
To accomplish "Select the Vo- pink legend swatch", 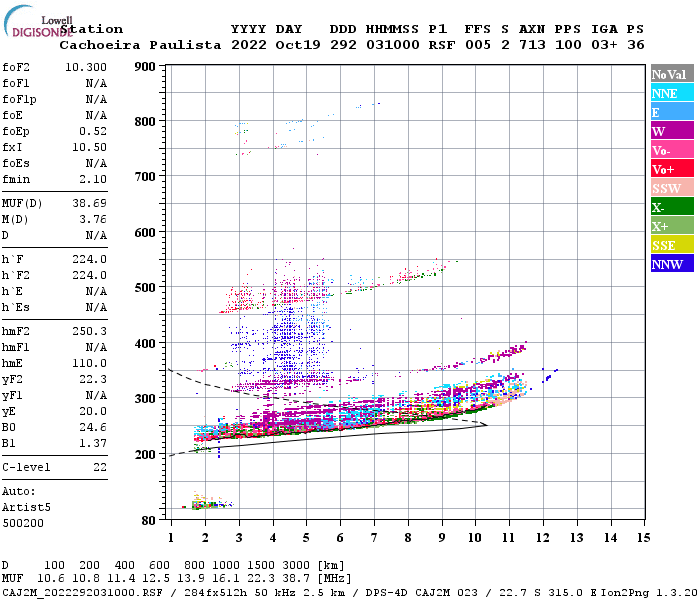I will pos(672,150).
